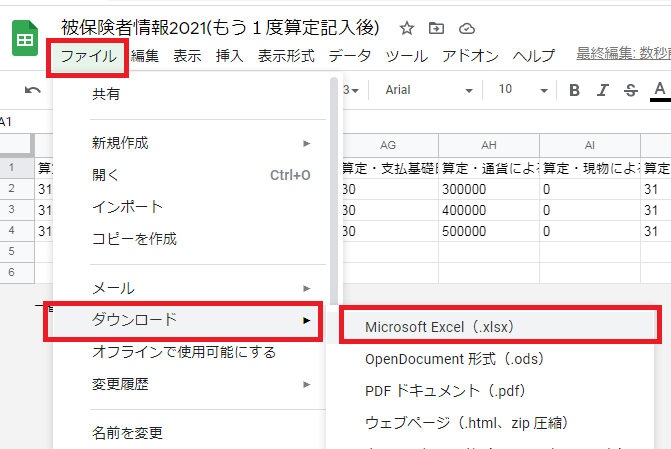Screen dimensions: 671x449
Task: Expand the 変更履歴 submenu
Action: [188, 384]
